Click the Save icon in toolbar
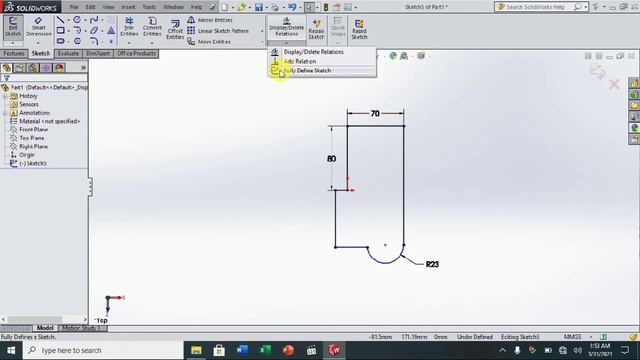The height and width of the screenshot is (360, 640). [259, 7]
